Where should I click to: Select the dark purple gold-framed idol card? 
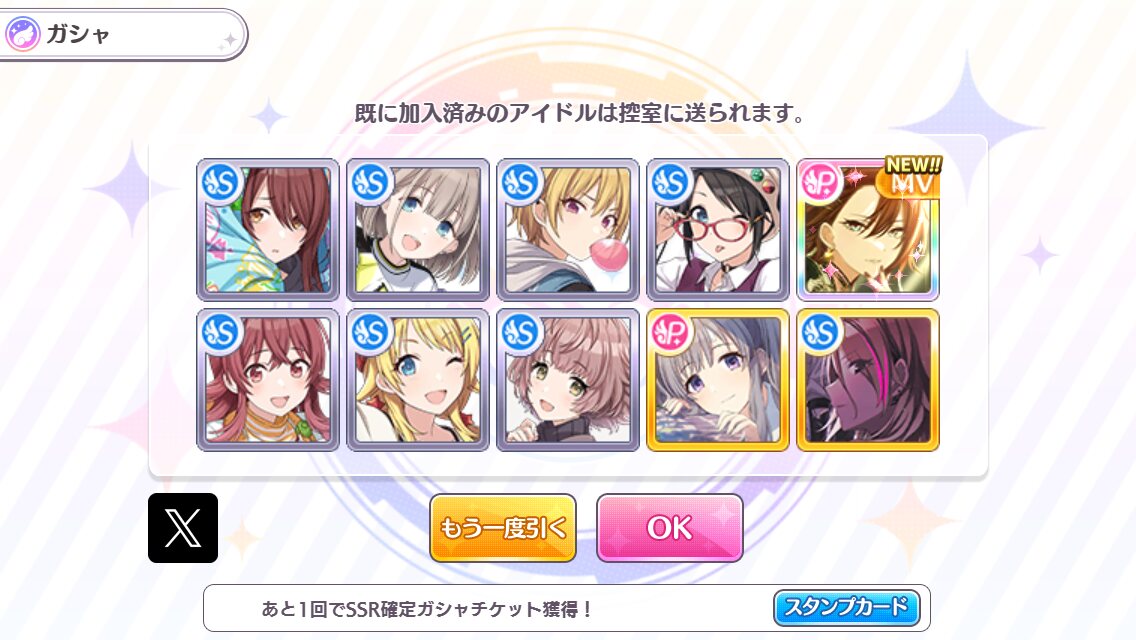[868, 380]
